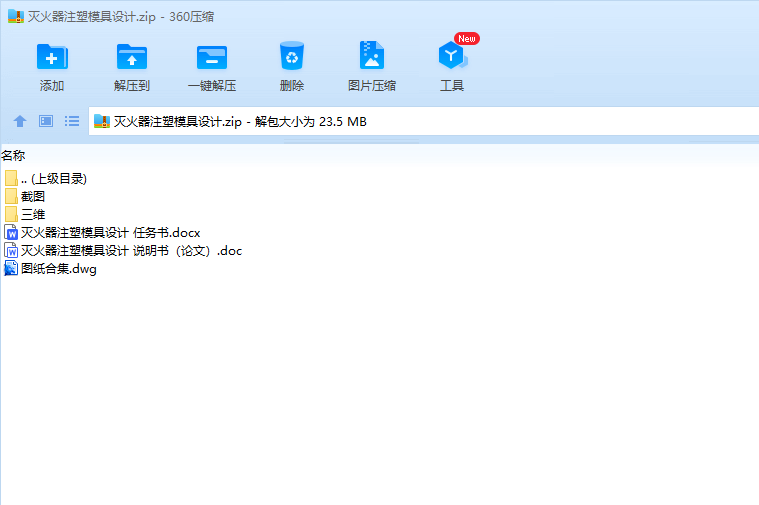
Task: Click the 截图 folder icon
Action: 11,197
